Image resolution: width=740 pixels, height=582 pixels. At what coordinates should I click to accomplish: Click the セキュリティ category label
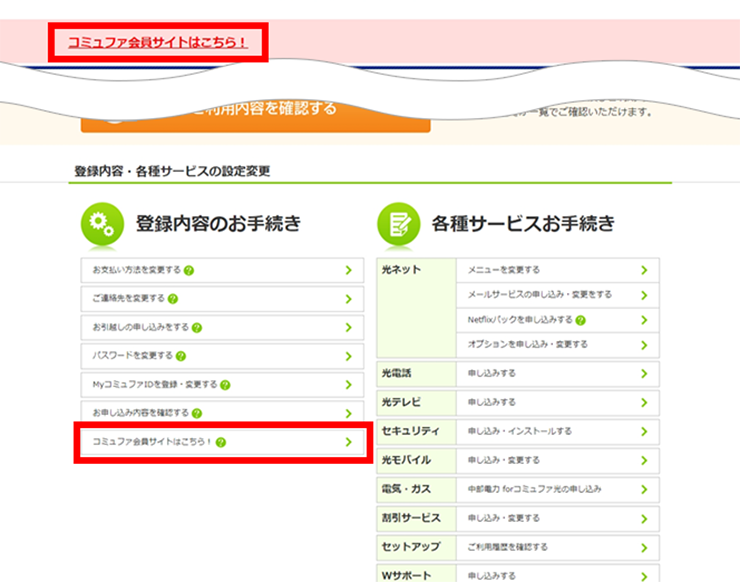pyautogui.click(x=410, y=431)
